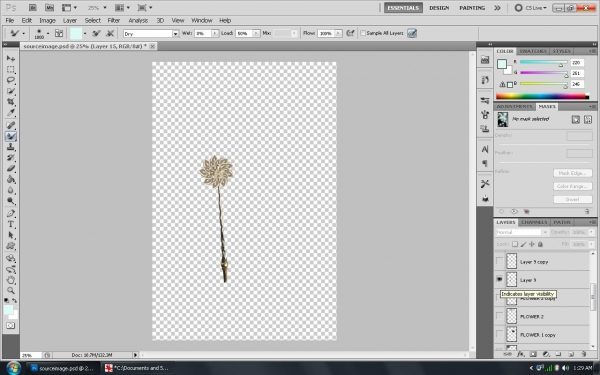Click the Windows Start button
This screenshot has width=600, height=375.
[13, 368]
